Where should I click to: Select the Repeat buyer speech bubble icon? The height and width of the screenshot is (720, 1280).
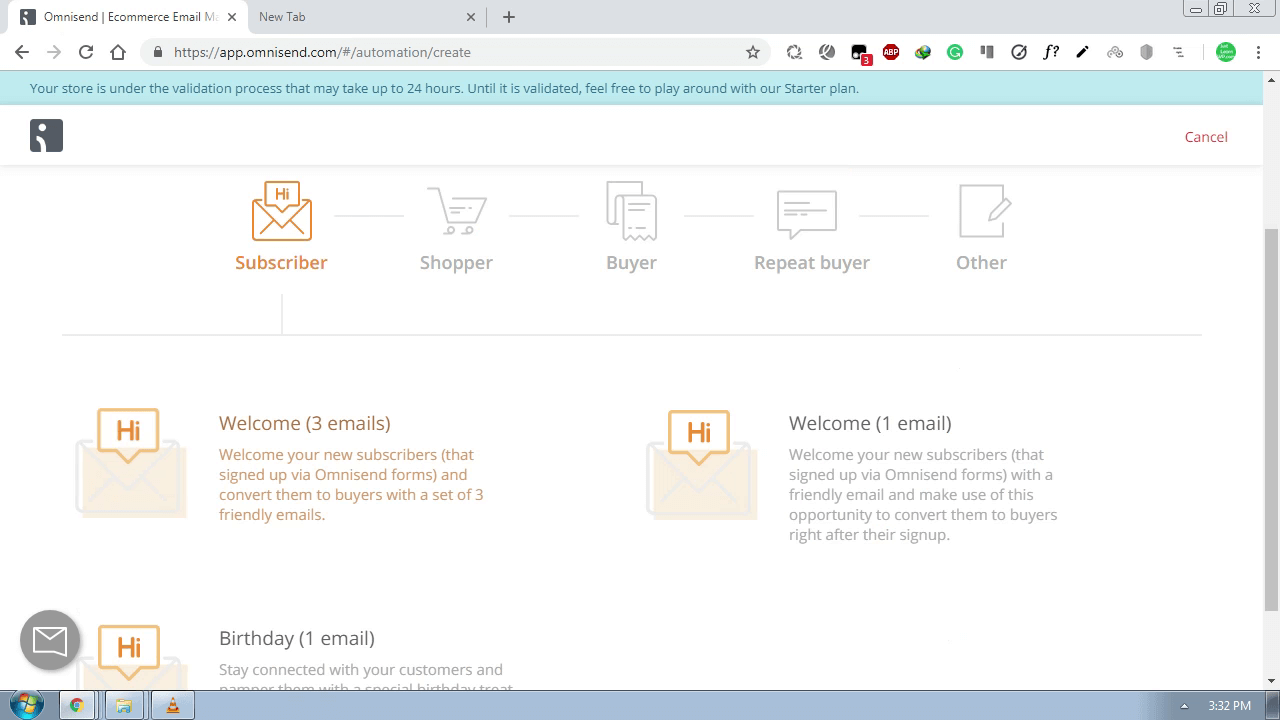pyautogui.click(x=807, y=213)
